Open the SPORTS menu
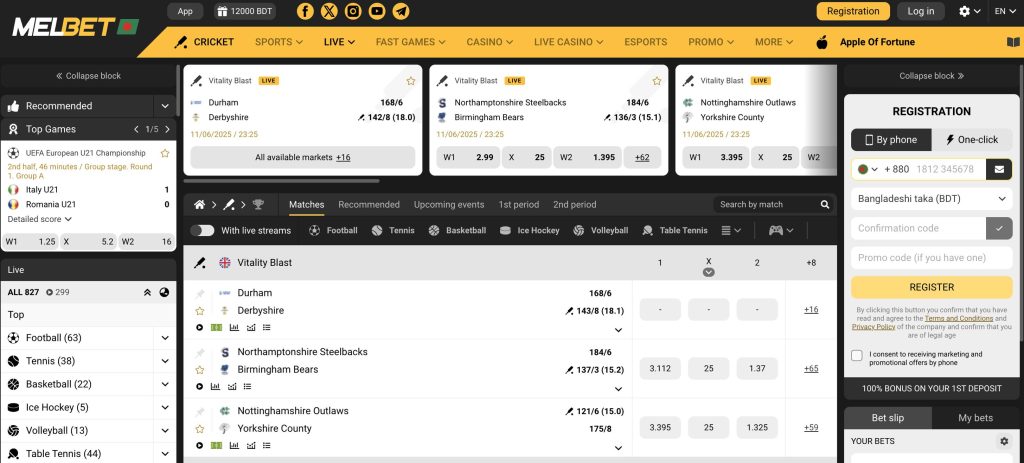 [279, 42]
